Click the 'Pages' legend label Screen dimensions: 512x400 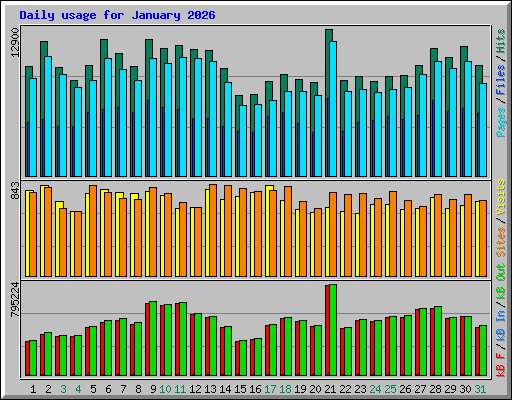(x=501, y=122)
